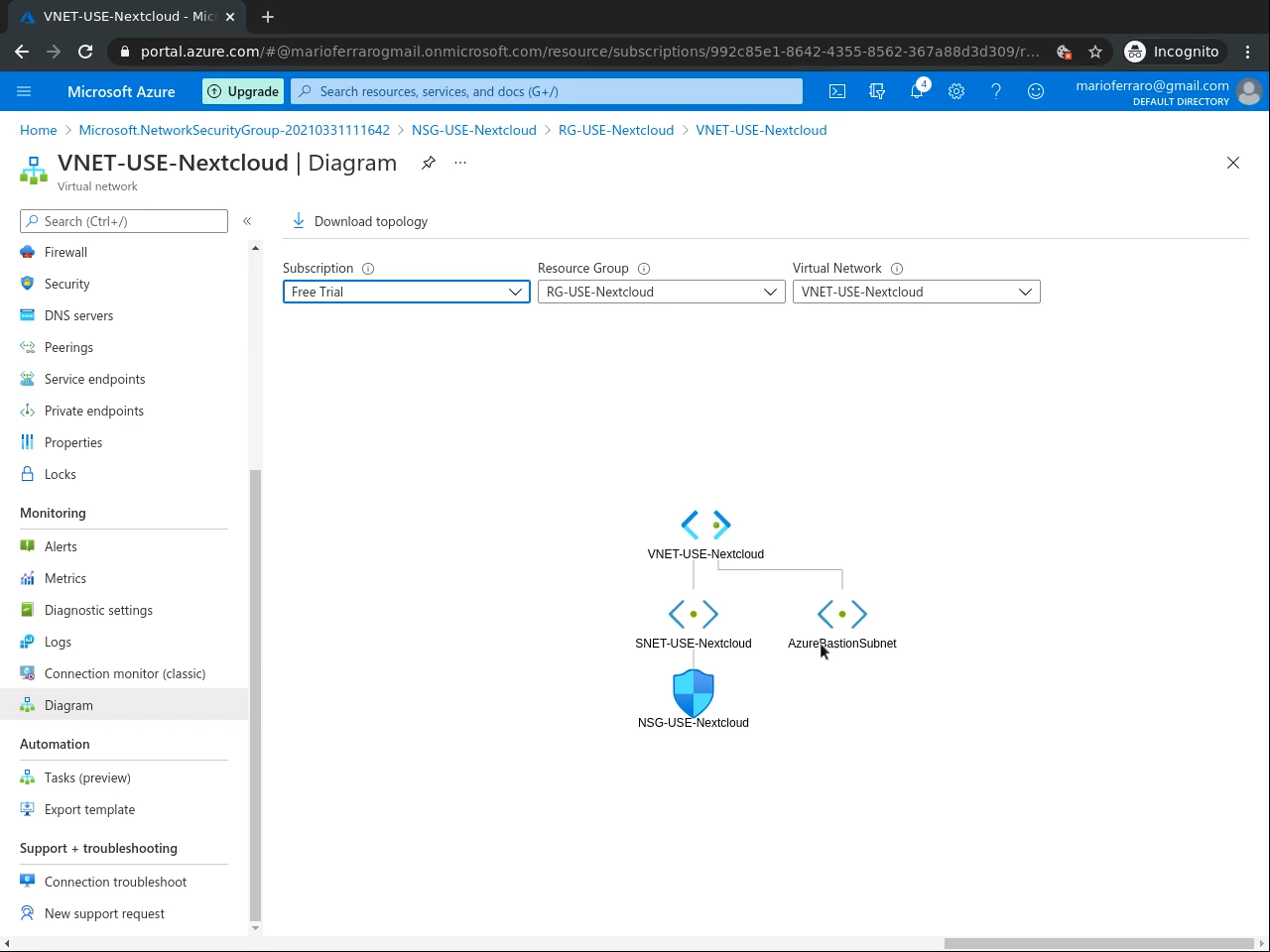Open the Subscription dropdown
This screenshot has height=952, width=1270.
click(x=407, y=292)
